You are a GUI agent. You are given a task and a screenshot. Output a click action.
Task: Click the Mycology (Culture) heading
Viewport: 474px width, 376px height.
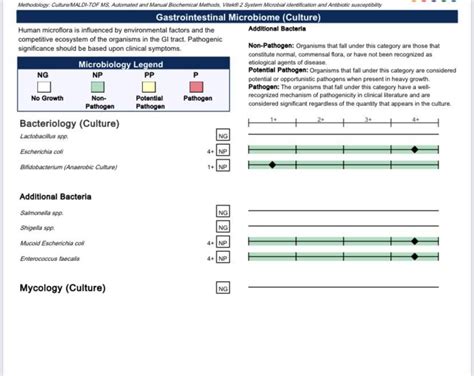tap(63, 288)
